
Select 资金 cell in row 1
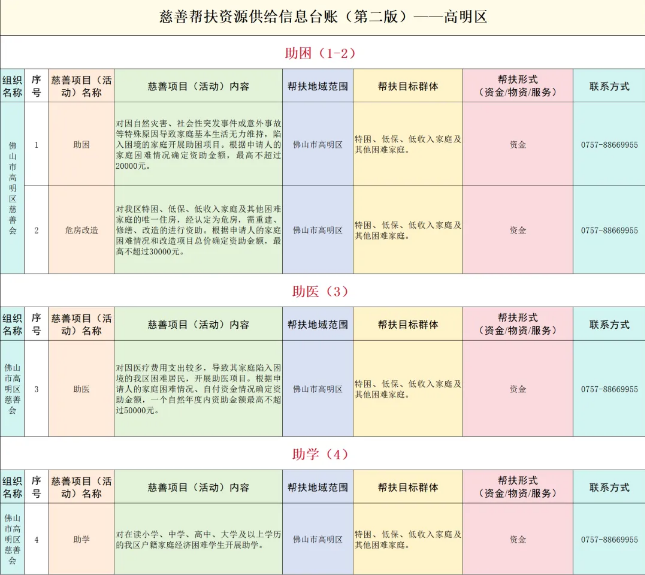click(x=518, y=144)
